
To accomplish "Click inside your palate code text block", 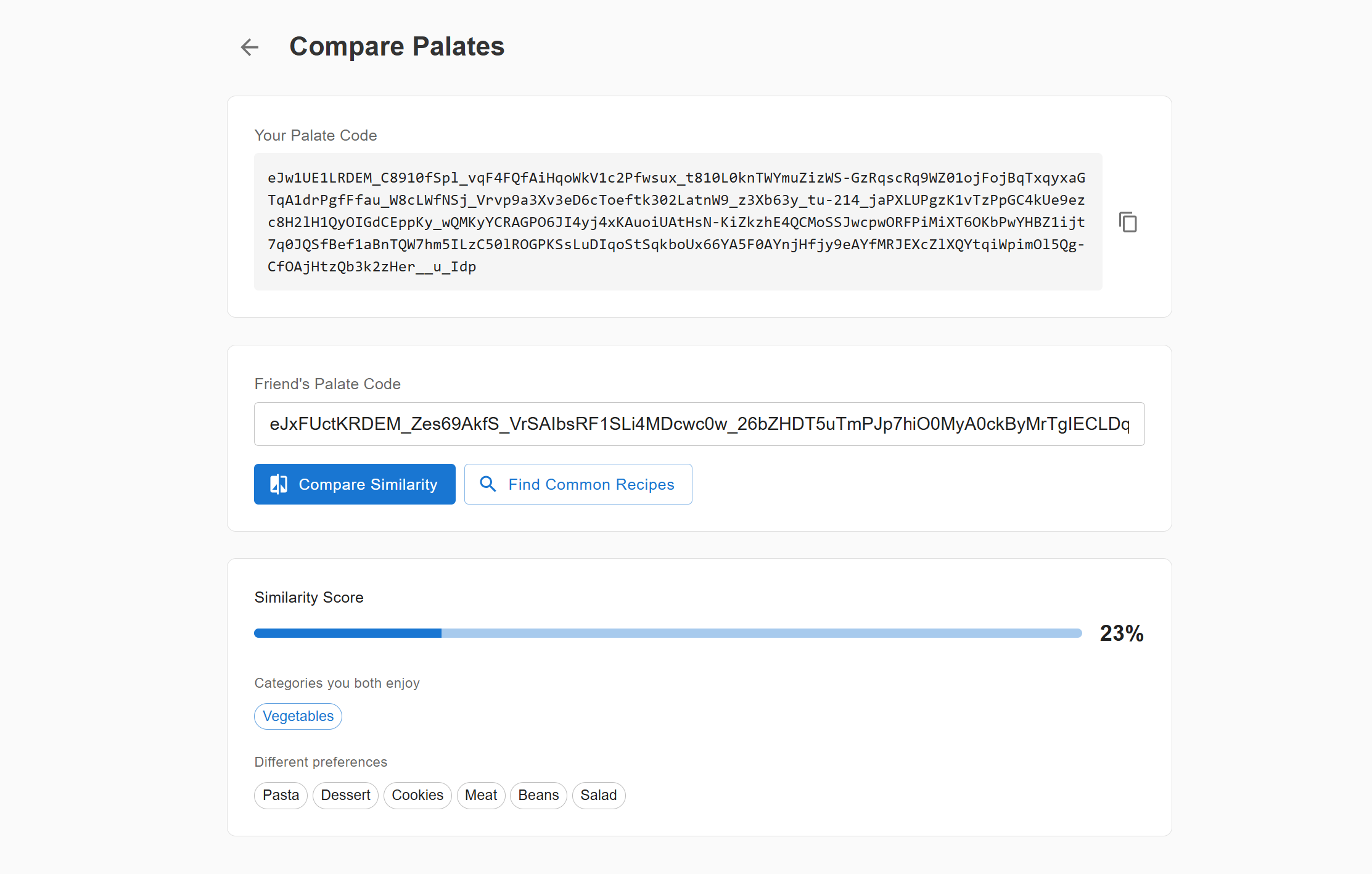I will coord(677,222).
